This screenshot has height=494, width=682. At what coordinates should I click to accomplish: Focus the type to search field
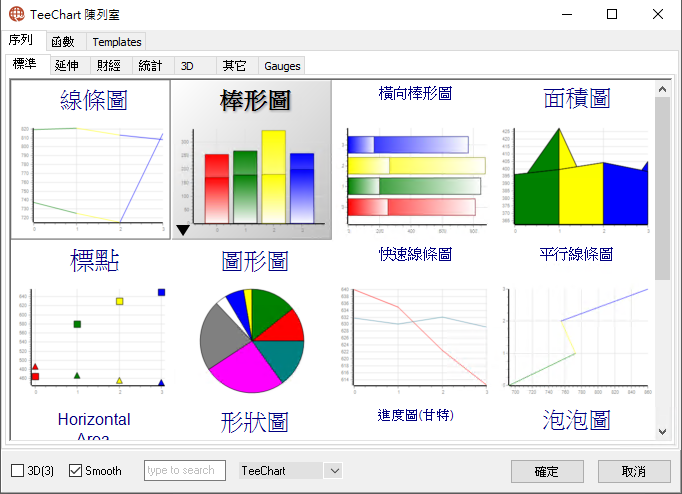185,471
